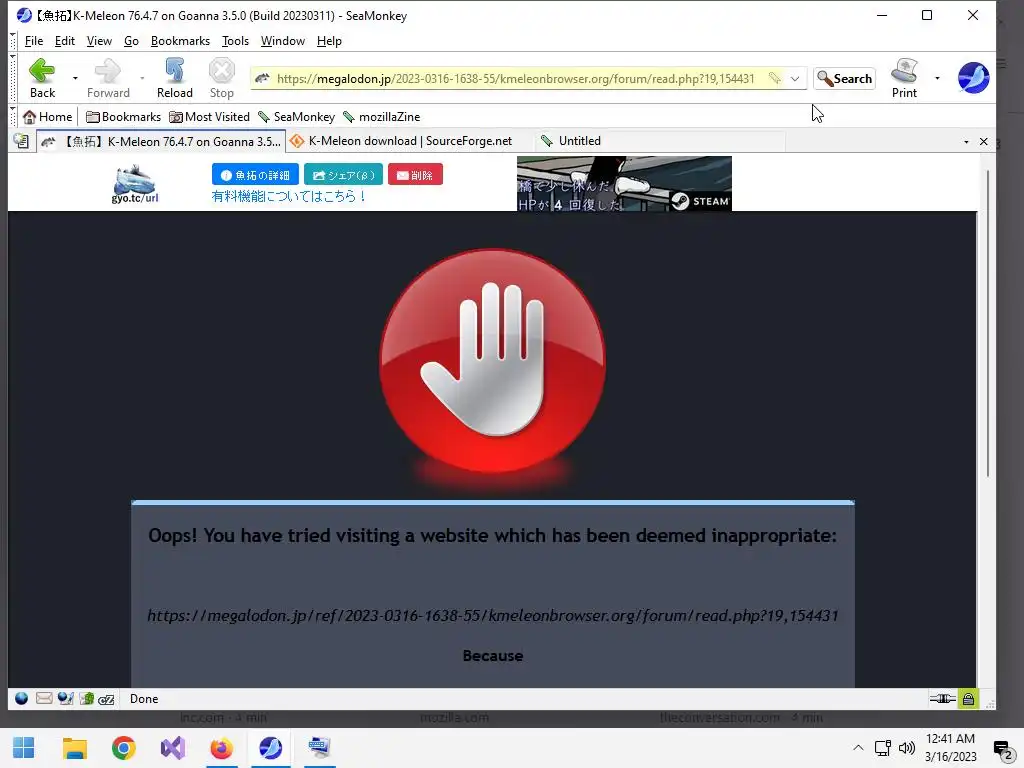Viewport: 1024px width, 768px height.
Task: Click the tag icon in URL bar
Action: [774, 79]
